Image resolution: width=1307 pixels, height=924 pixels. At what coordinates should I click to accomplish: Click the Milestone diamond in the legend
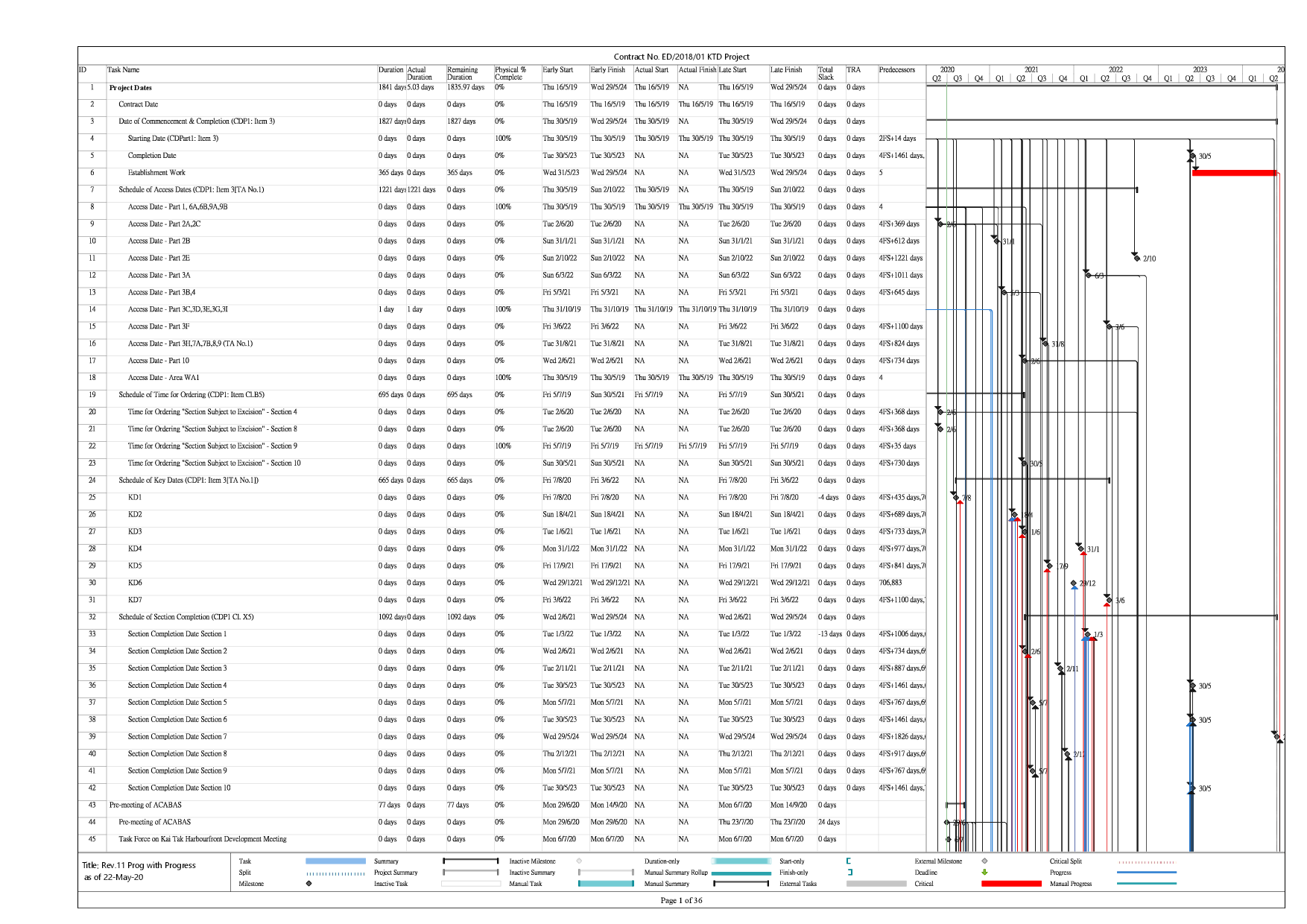(x=309, y=884)
